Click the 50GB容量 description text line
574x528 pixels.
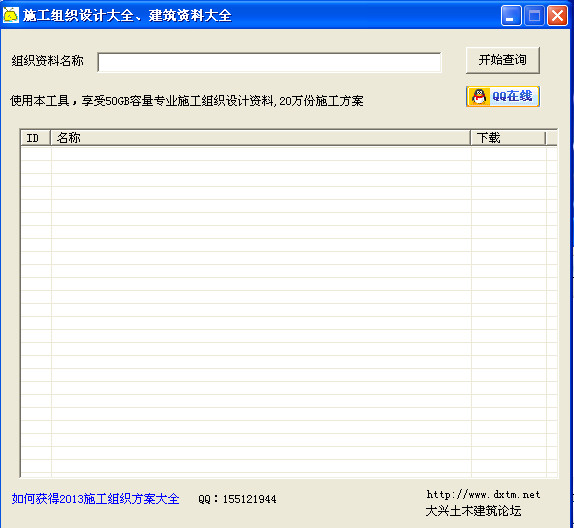click(x=187, y=100)
